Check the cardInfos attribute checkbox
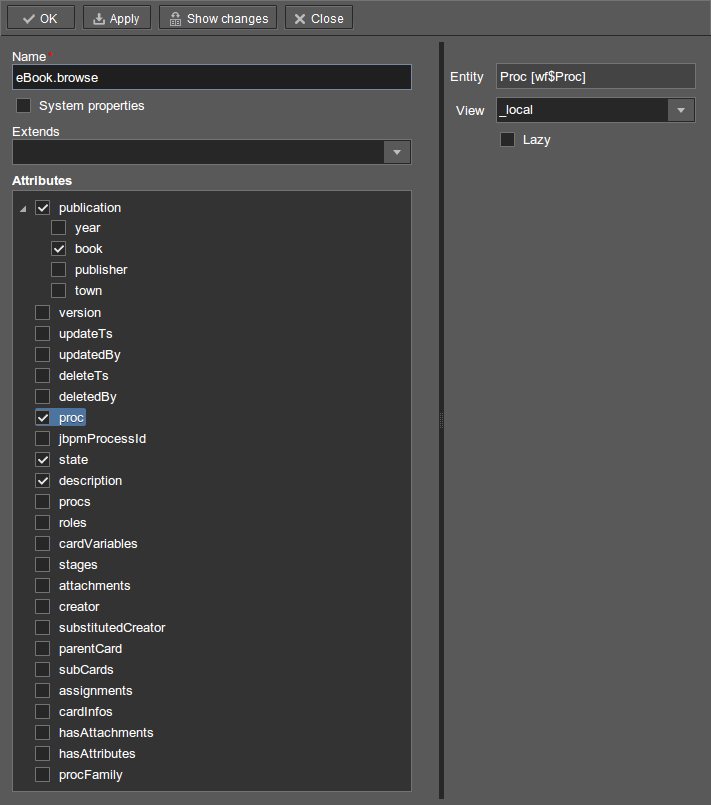Screen dimensions: 711x805 pos(43,713)
